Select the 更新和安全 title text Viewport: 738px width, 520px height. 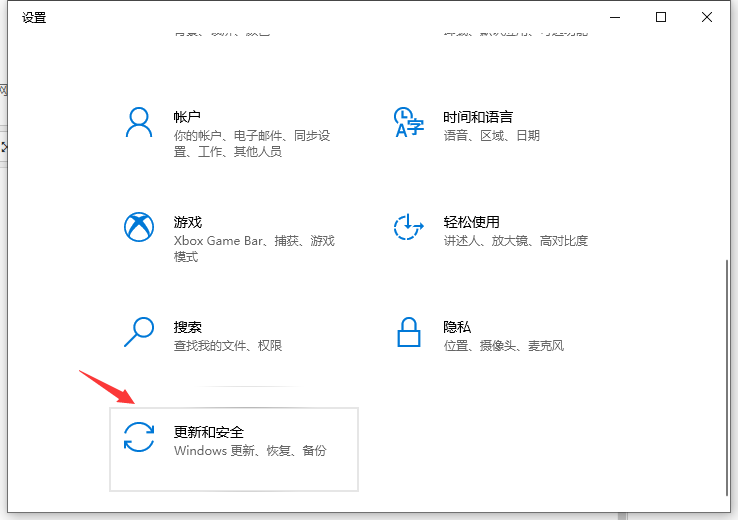209,432
